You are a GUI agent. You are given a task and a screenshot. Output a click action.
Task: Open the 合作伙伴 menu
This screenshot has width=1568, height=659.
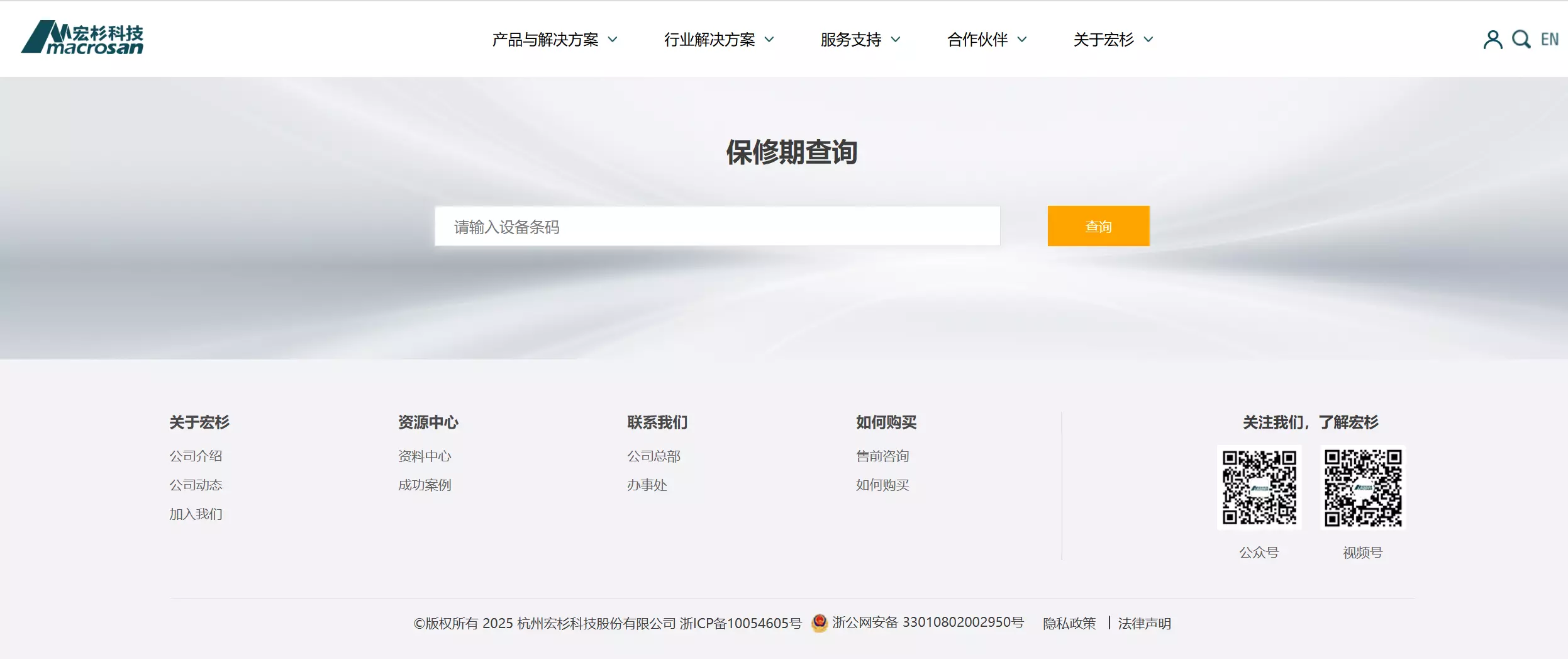(x=986, y=40)
